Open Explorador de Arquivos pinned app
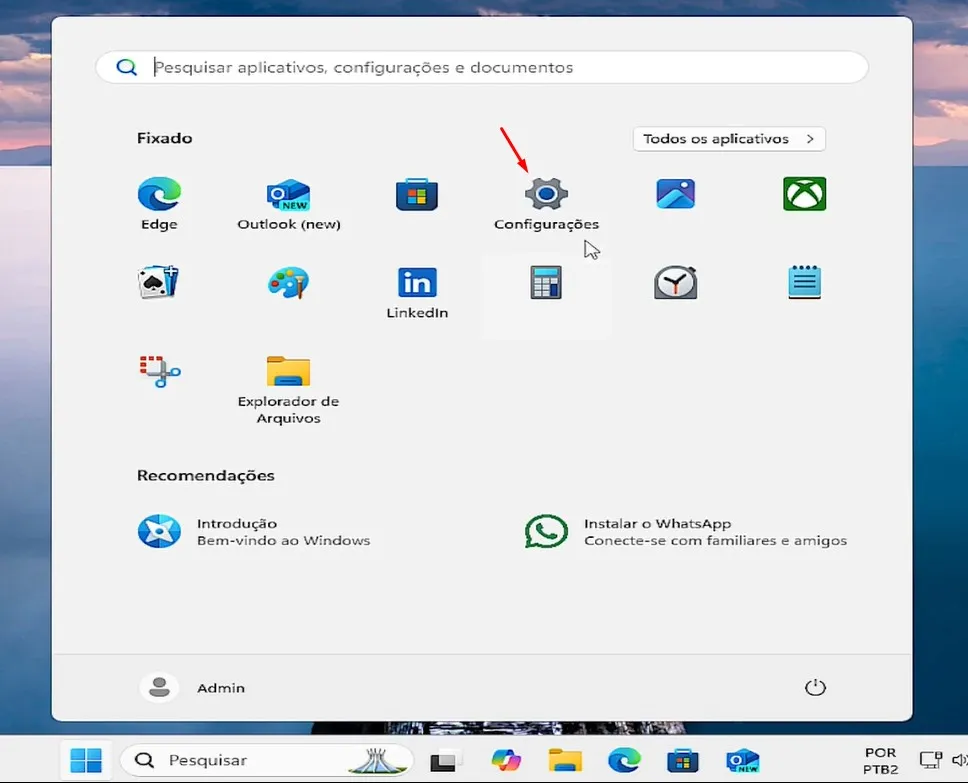 click(x=288, y=371)
